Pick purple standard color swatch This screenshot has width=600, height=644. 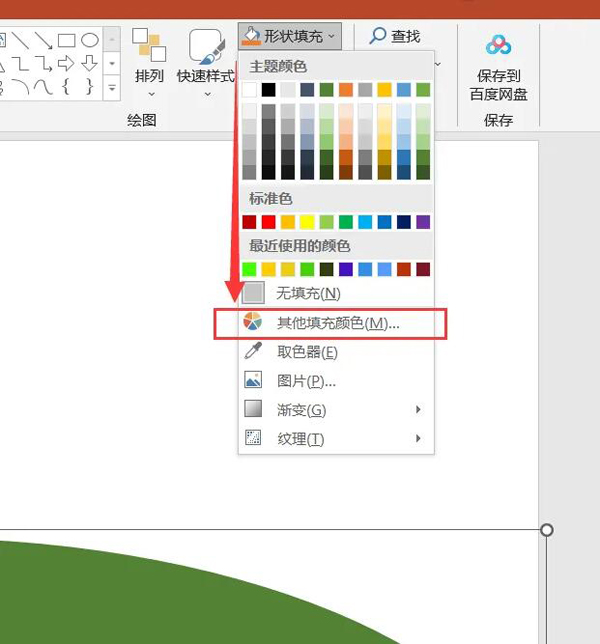[x=423, y=222]
